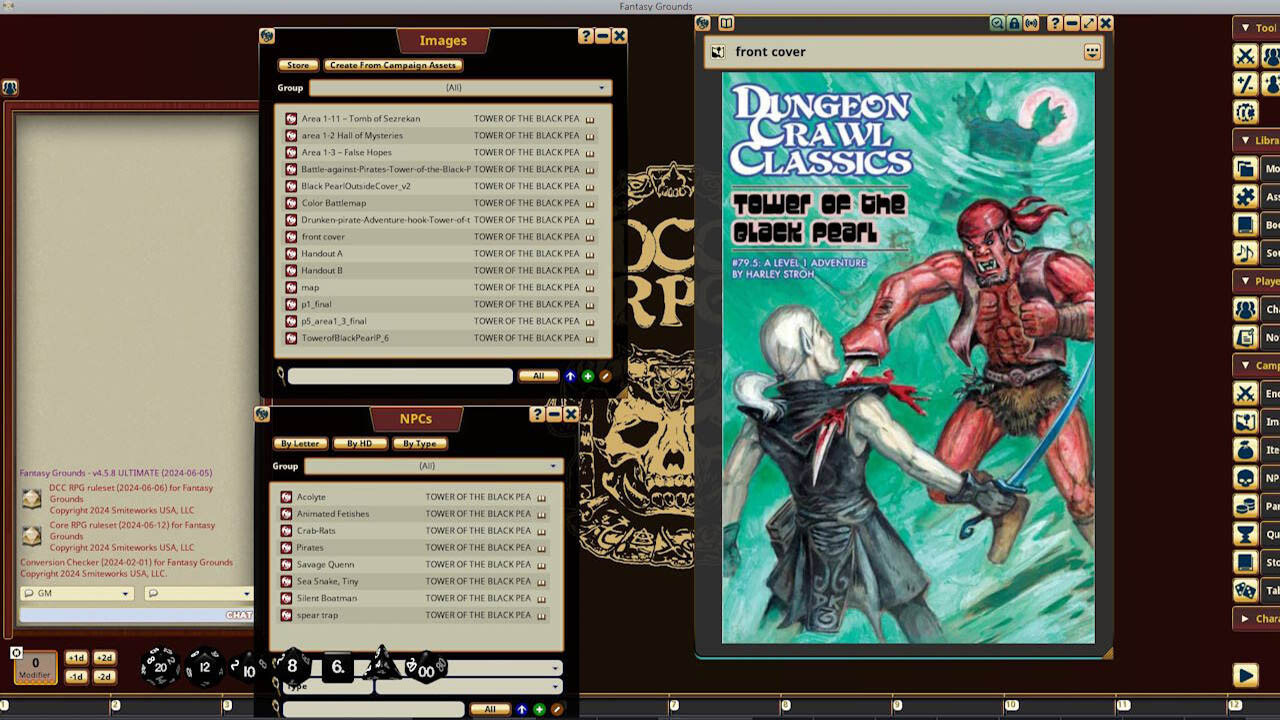1280x720 pixels.
Task: Open the GM chat identity dropdown
Action: 75,593
